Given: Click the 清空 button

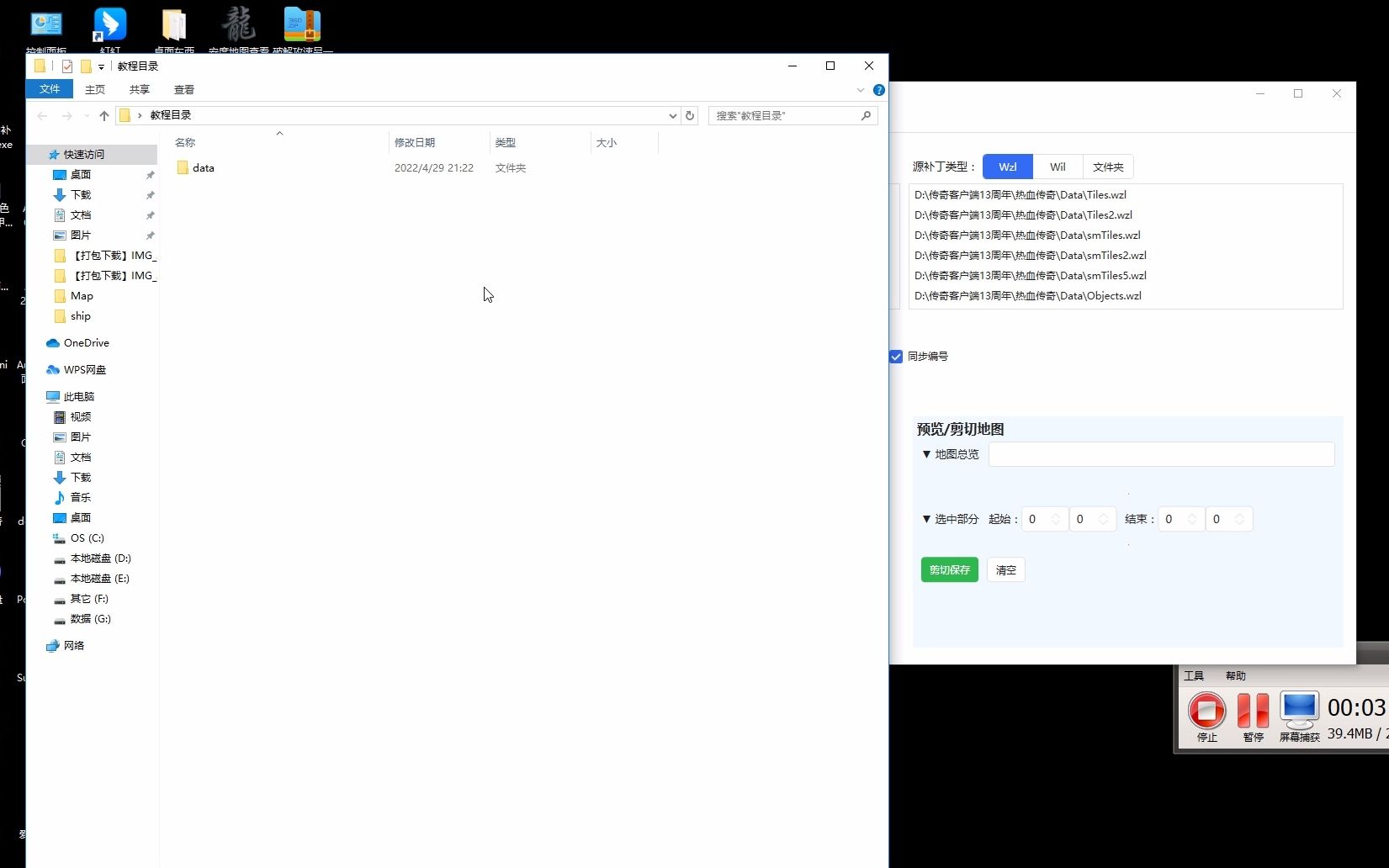Looking at the screenshot, I should (1005, 569).
